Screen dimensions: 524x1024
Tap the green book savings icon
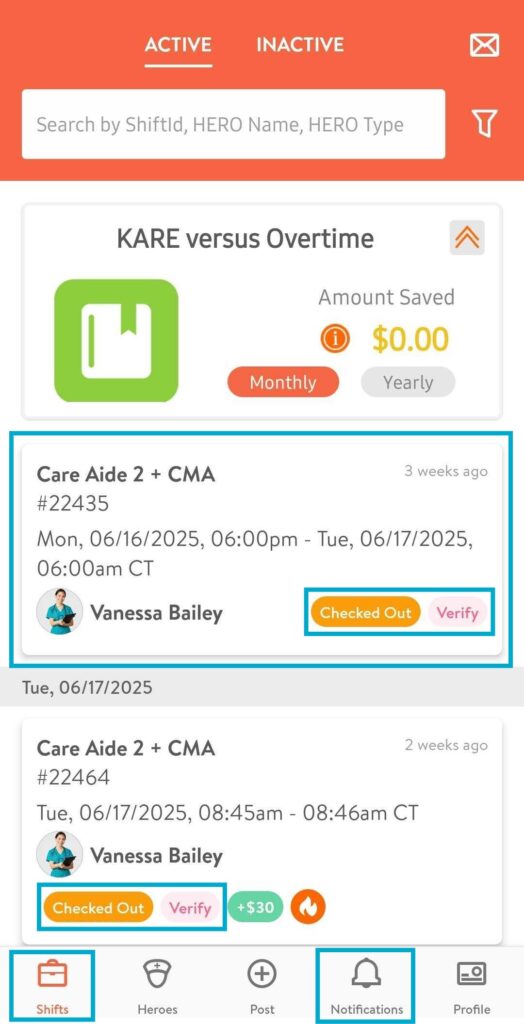coord(116,340)
